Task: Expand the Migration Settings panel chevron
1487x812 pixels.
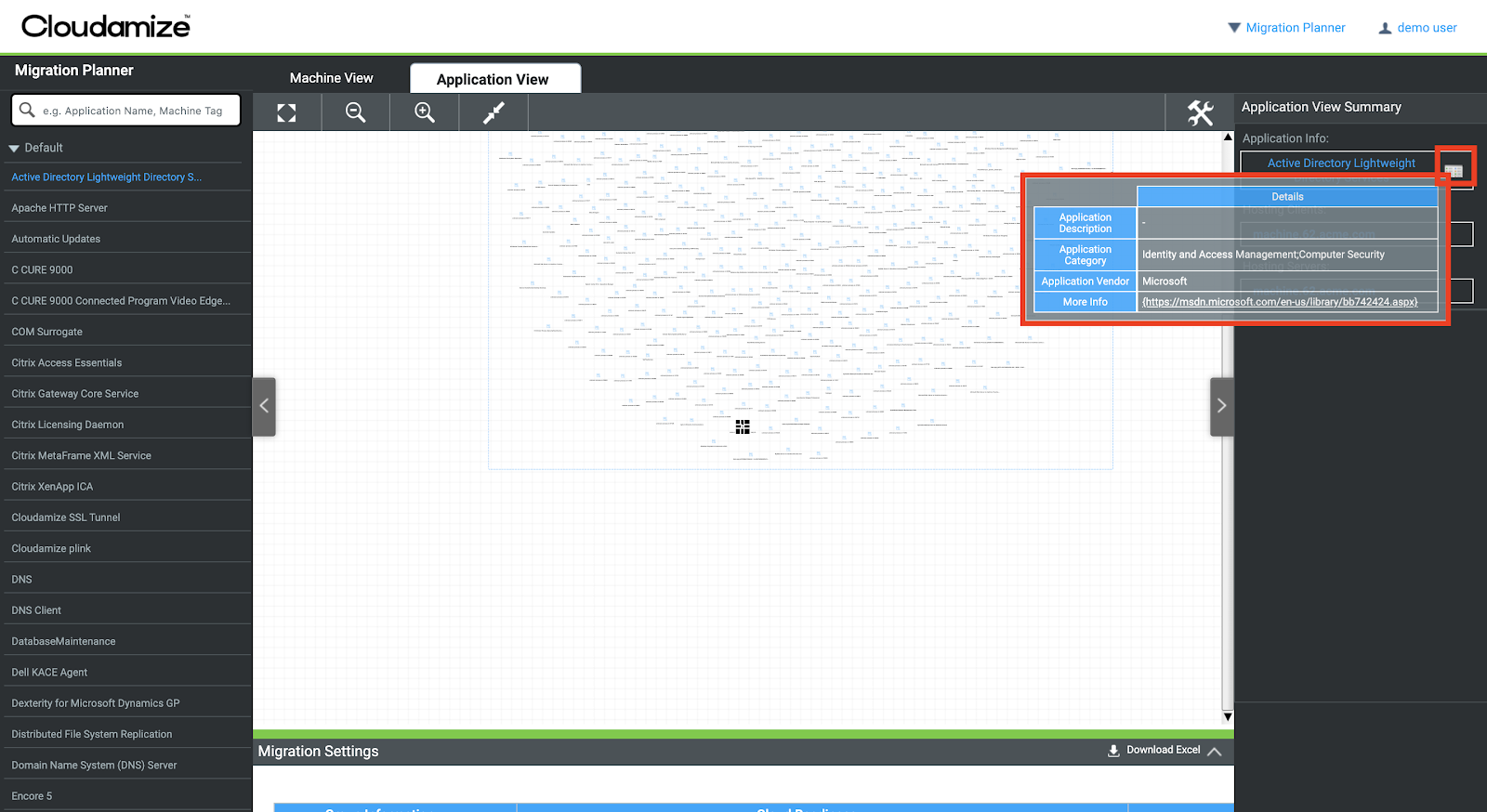Action: click(x=1215, y=752)
